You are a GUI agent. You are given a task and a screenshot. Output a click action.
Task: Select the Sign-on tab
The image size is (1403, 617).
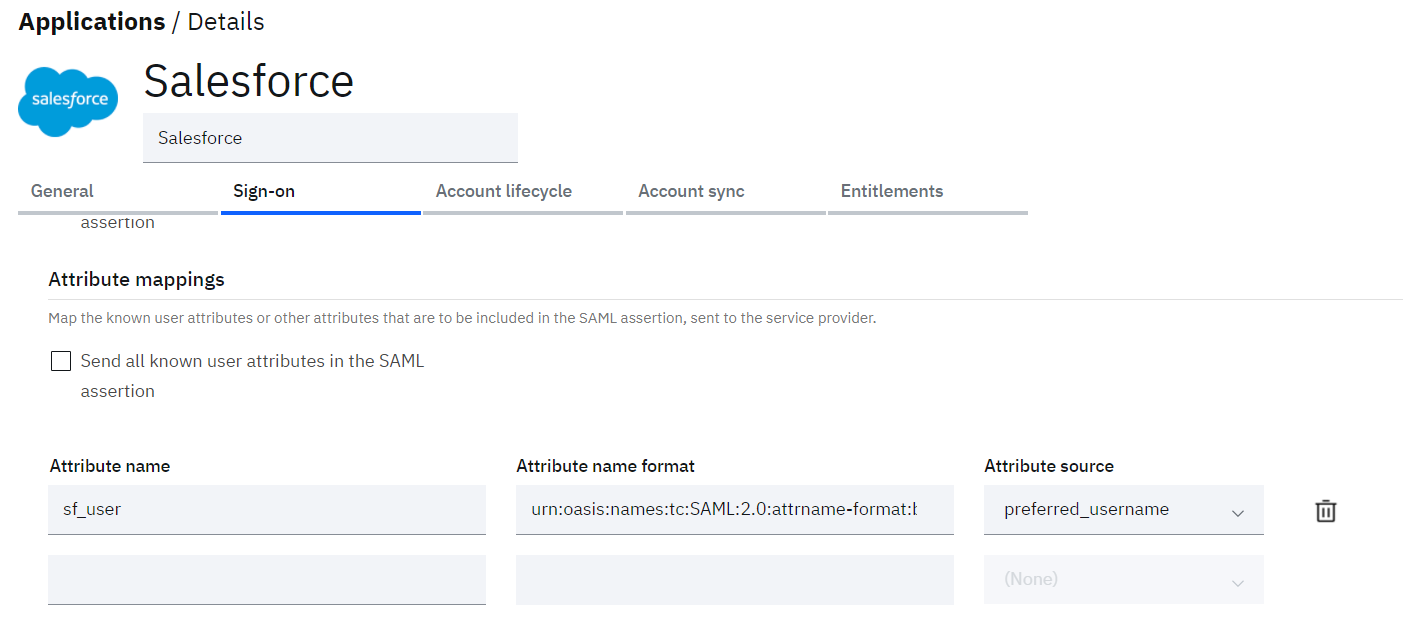(x=264, y=191)
